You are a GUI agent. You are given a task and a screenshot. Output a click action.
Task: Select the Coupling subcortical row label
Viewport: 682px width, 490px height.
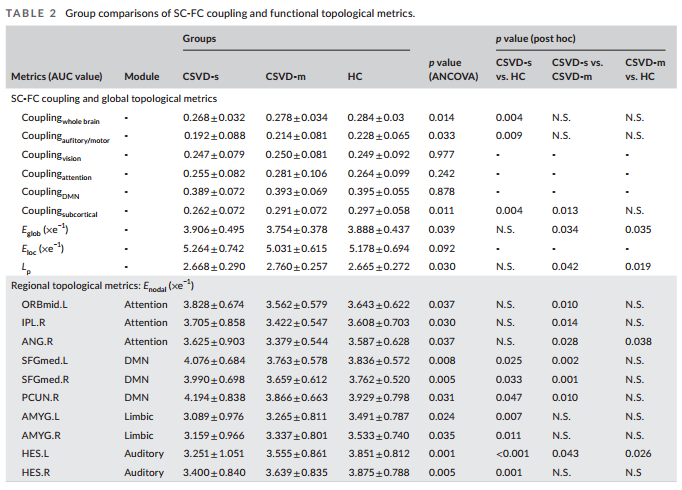61,211
